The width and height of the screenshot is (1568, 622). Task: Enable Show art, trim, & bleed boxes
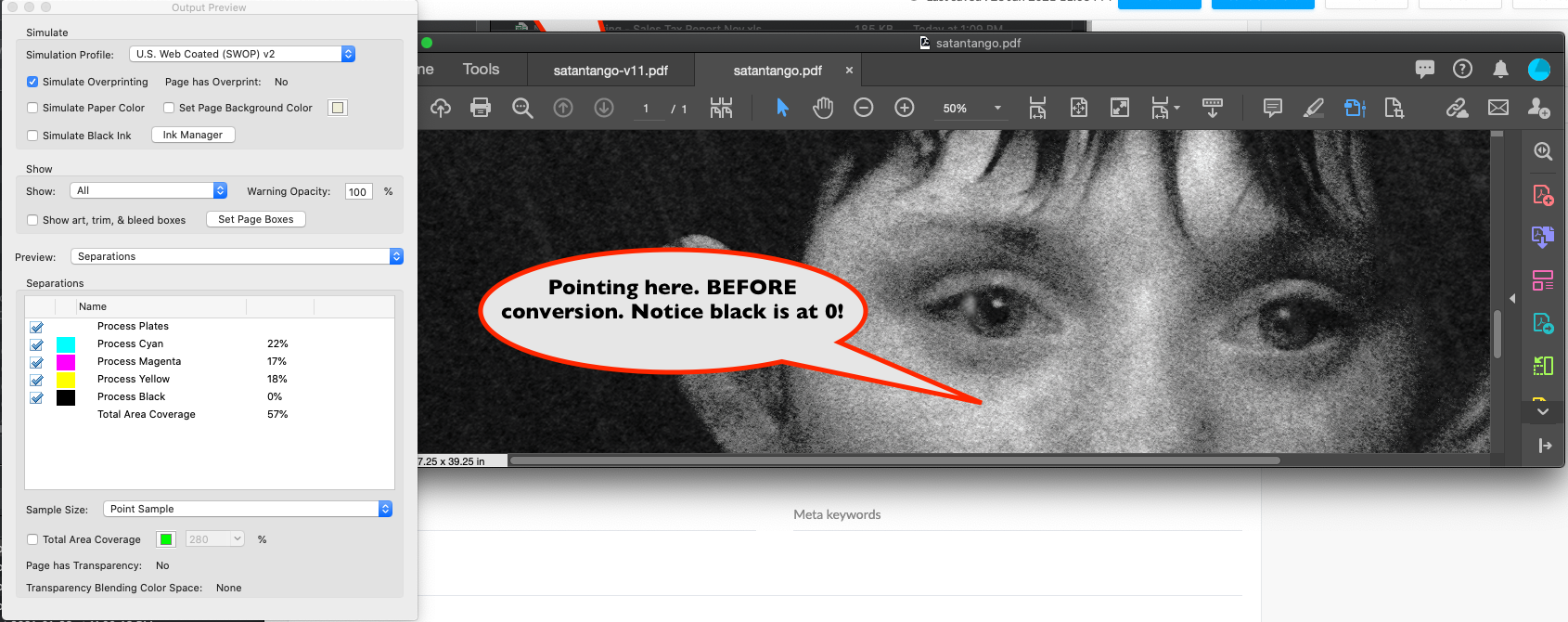(32, 220)
